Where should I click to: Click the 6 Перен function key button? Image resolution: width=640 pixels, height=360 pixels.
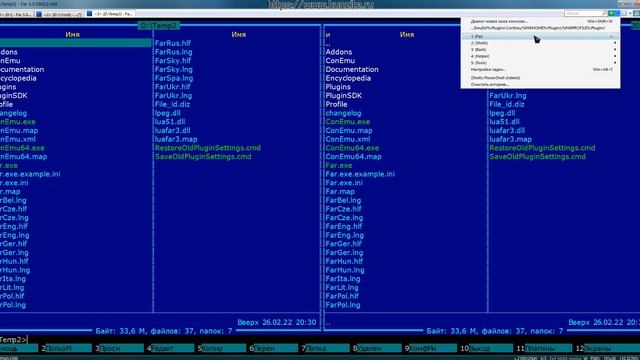coord(273,349)
